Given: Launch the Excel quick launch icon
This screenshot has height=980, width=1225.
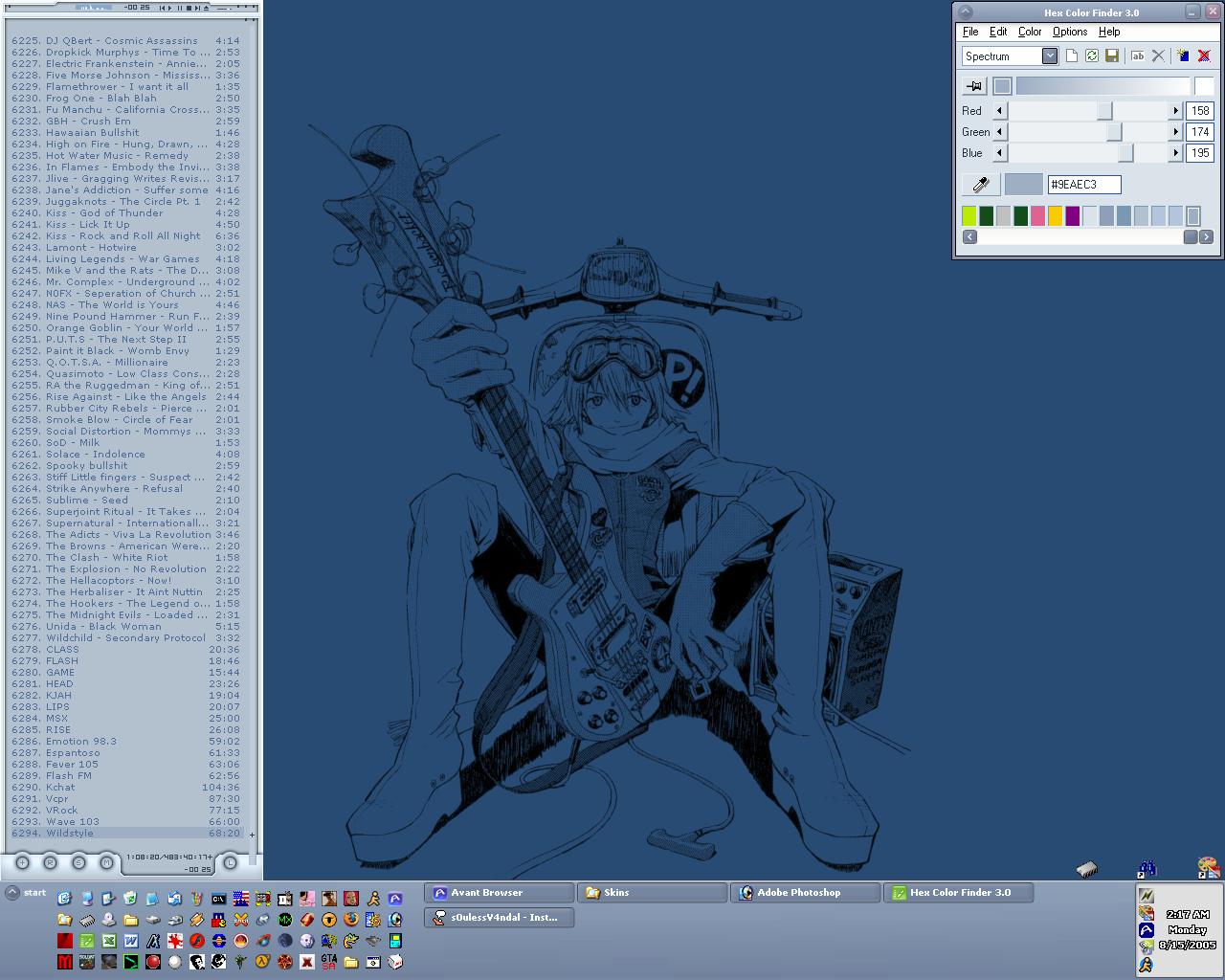Looking at the screenshot, I should 109,941.
